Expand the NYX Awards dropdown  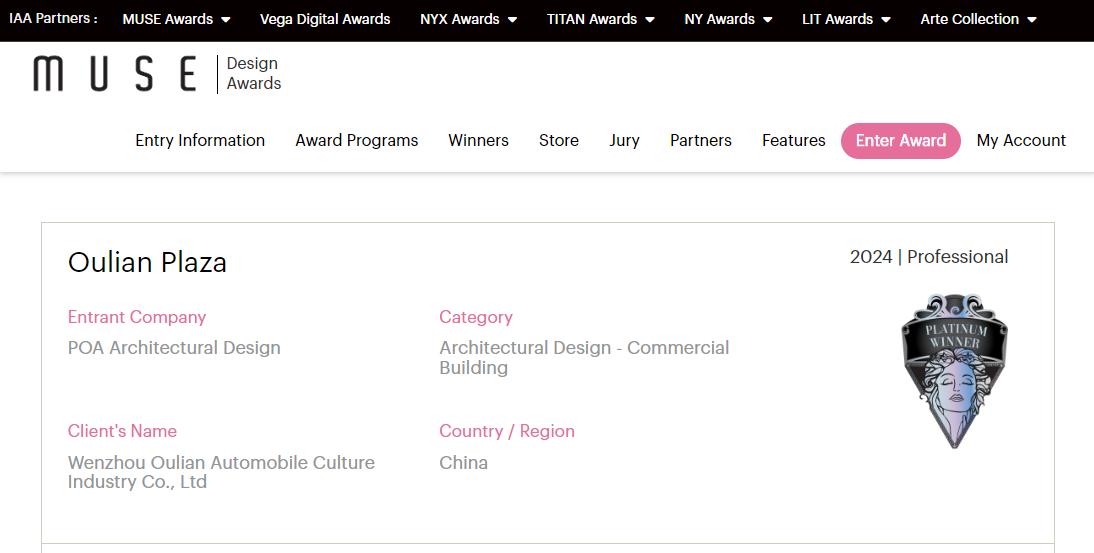coord(469,20)
